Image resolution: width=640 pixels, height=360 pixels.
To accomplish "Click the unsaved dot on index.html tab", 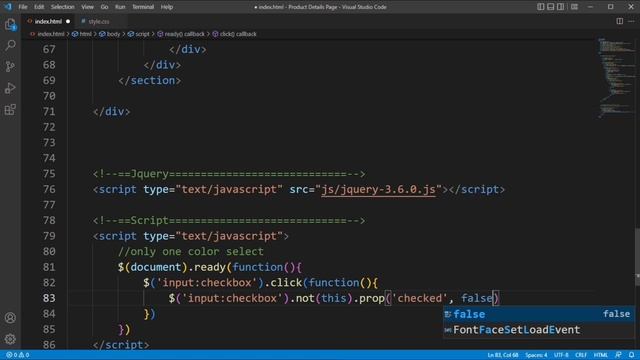I will (68, 21).
